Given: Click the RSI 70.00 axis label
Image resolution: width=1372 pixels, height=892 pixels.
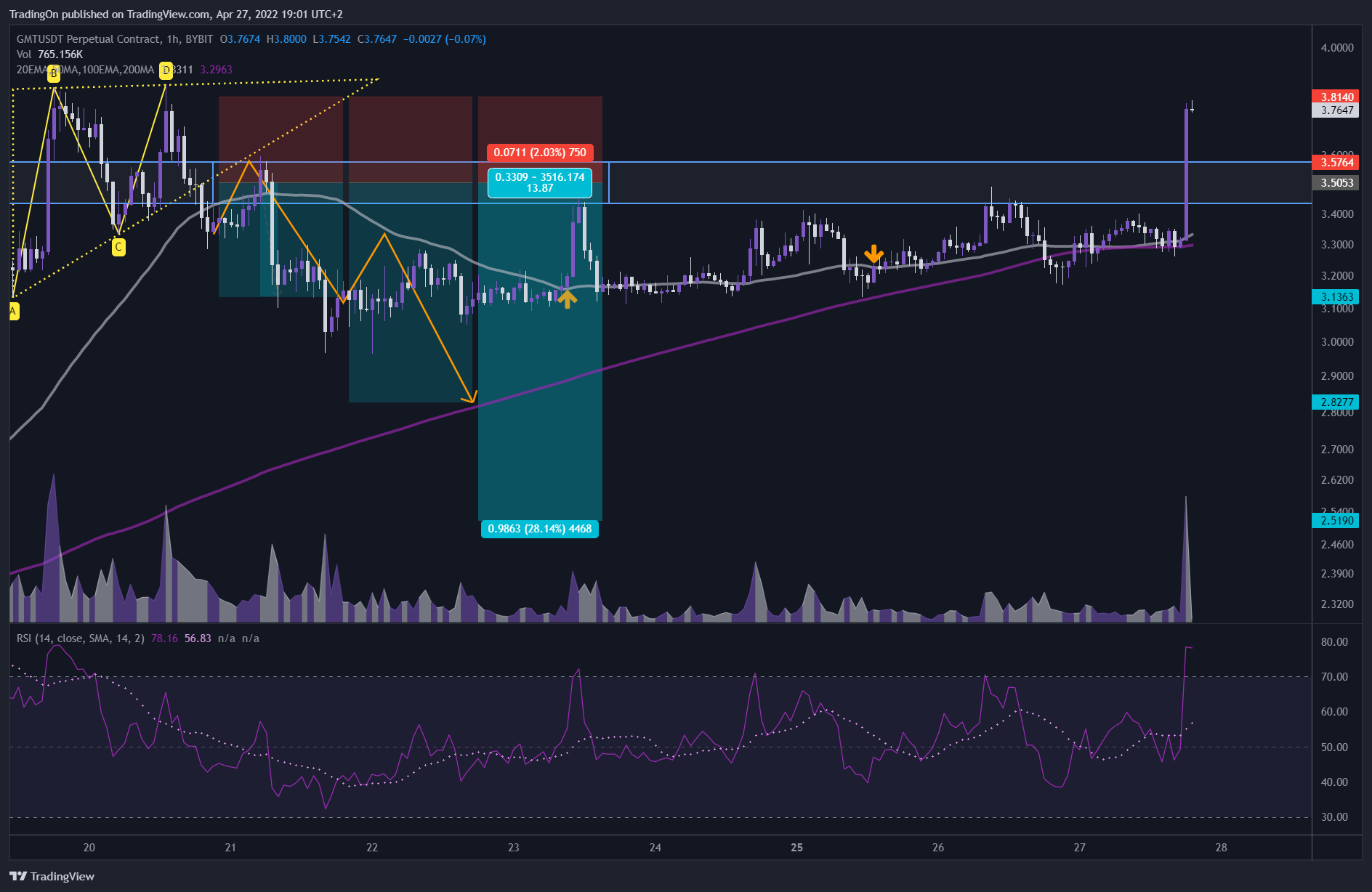Looking at the screenshot, I should 1334,677.
